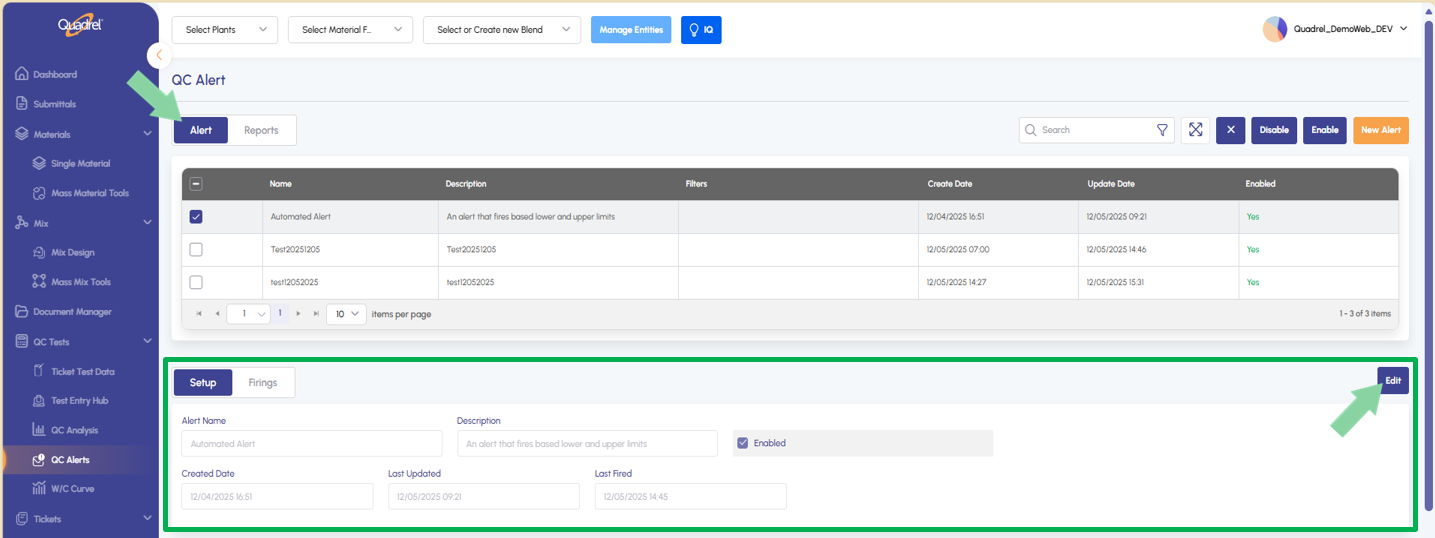Click the IQ lightbulb button
Screen dimensions: 1435x538
point(701,30)
